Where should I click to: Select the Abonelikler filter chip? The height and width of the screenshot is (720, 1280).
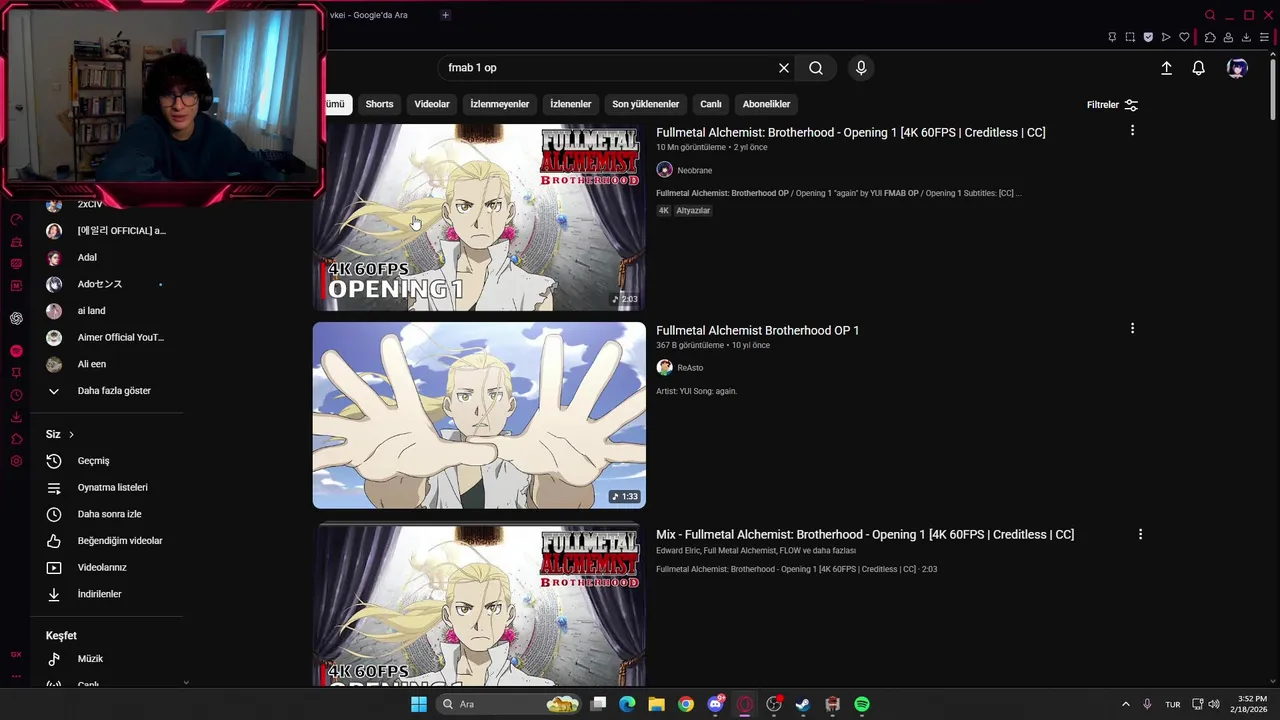tap(766, 104)
